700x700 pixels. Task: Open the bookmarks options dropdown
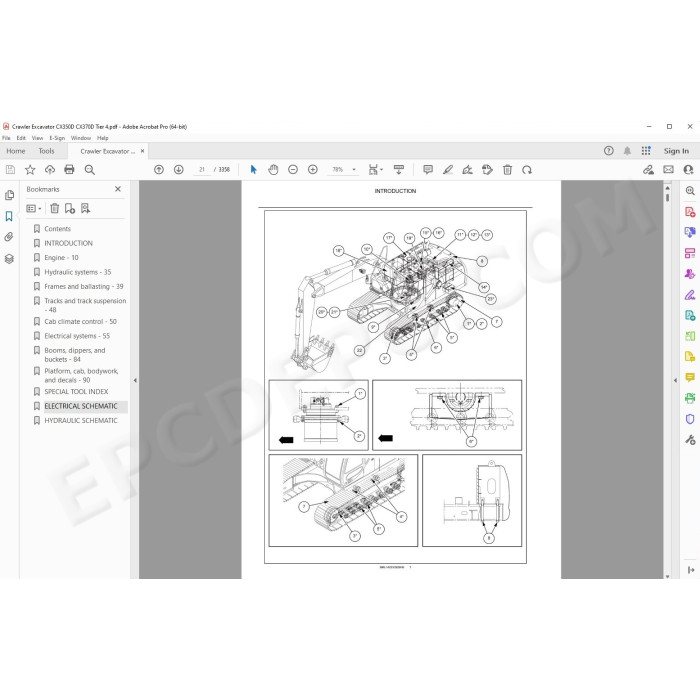coord(34,208)
